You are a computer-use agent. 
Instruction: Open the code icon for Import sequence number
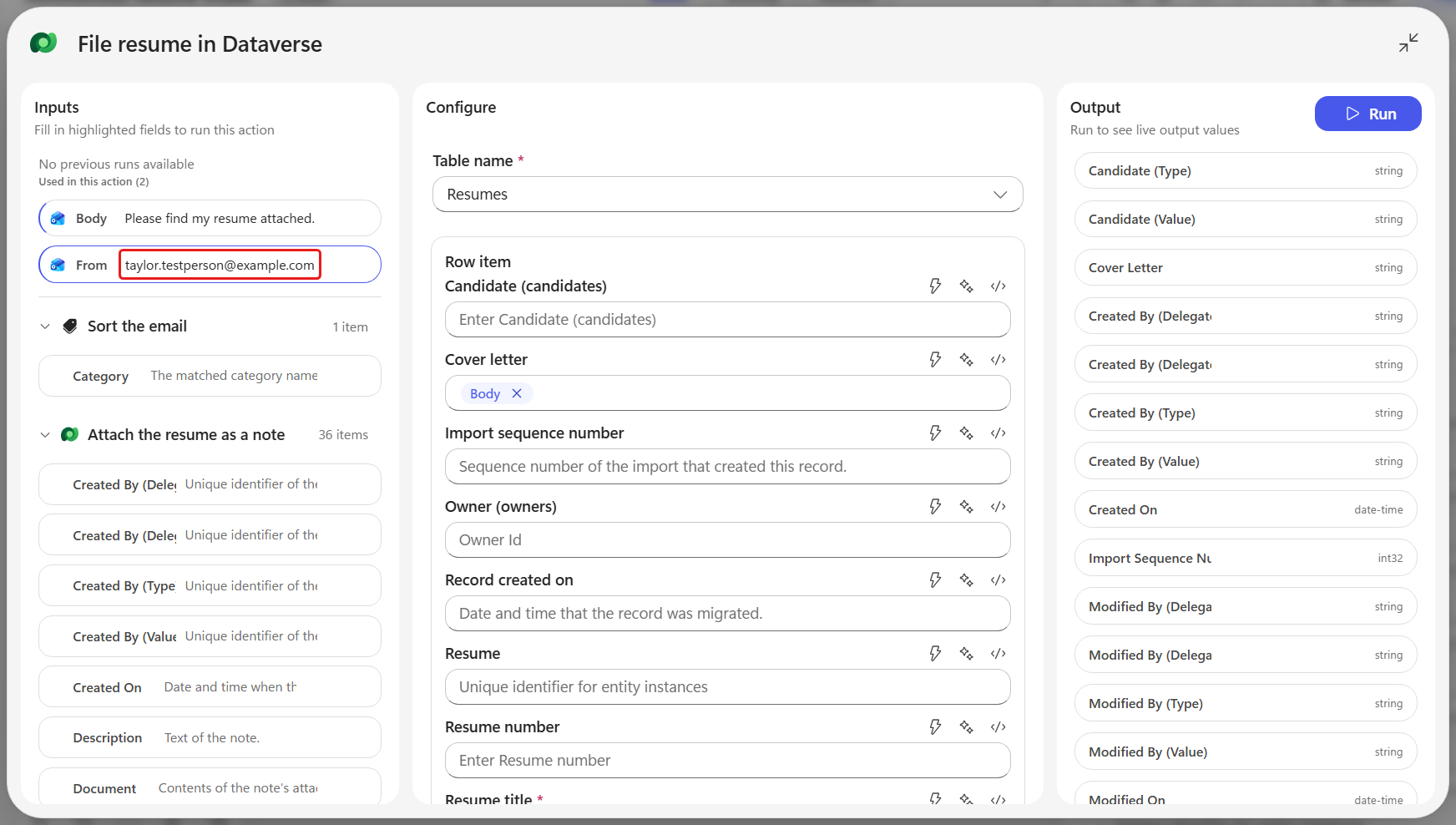click(x=998, y=433)
